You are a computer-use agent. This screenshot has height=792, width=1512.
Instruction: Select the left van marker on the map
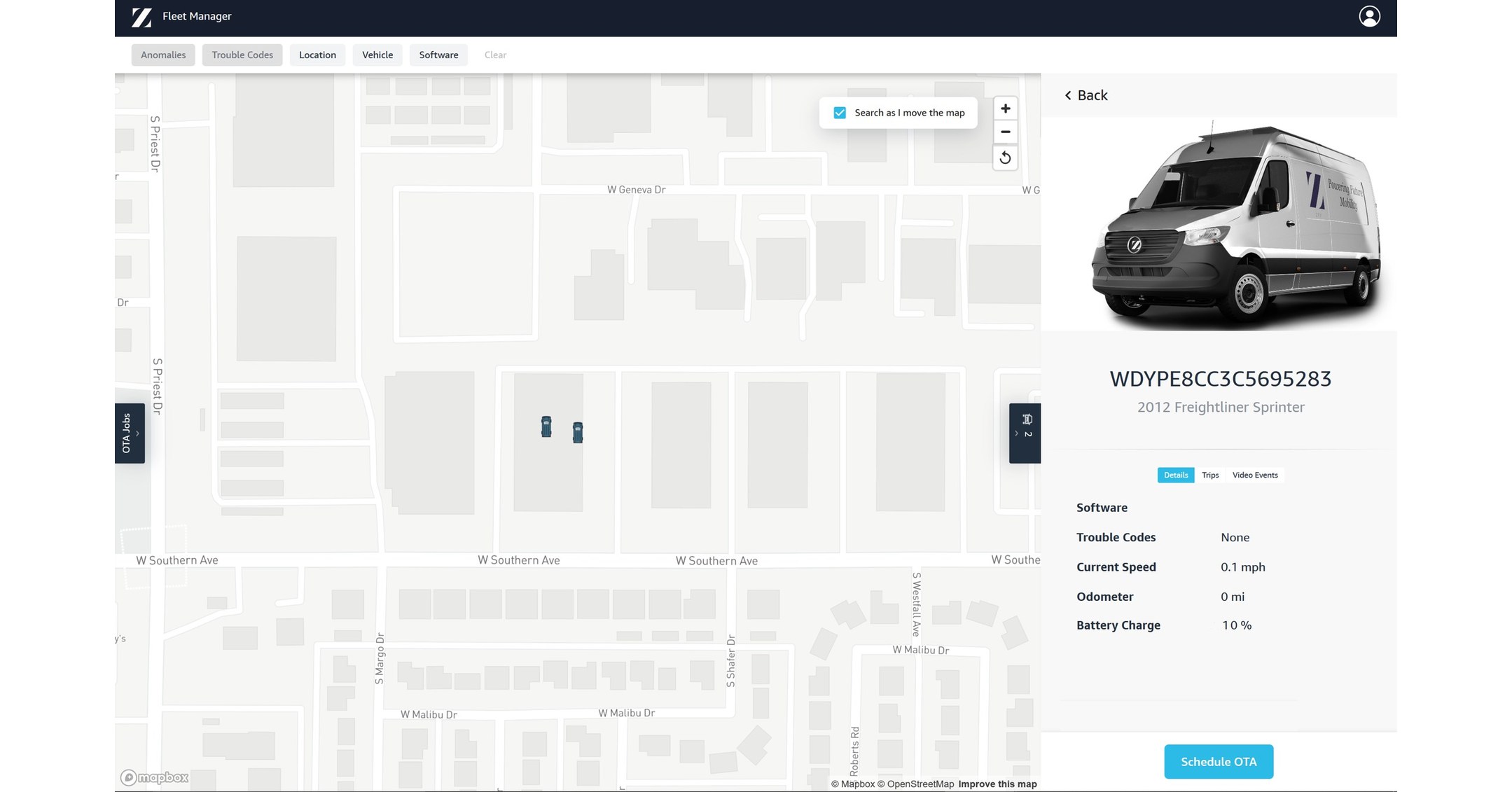pyautogui.click(x=546, y=426)
